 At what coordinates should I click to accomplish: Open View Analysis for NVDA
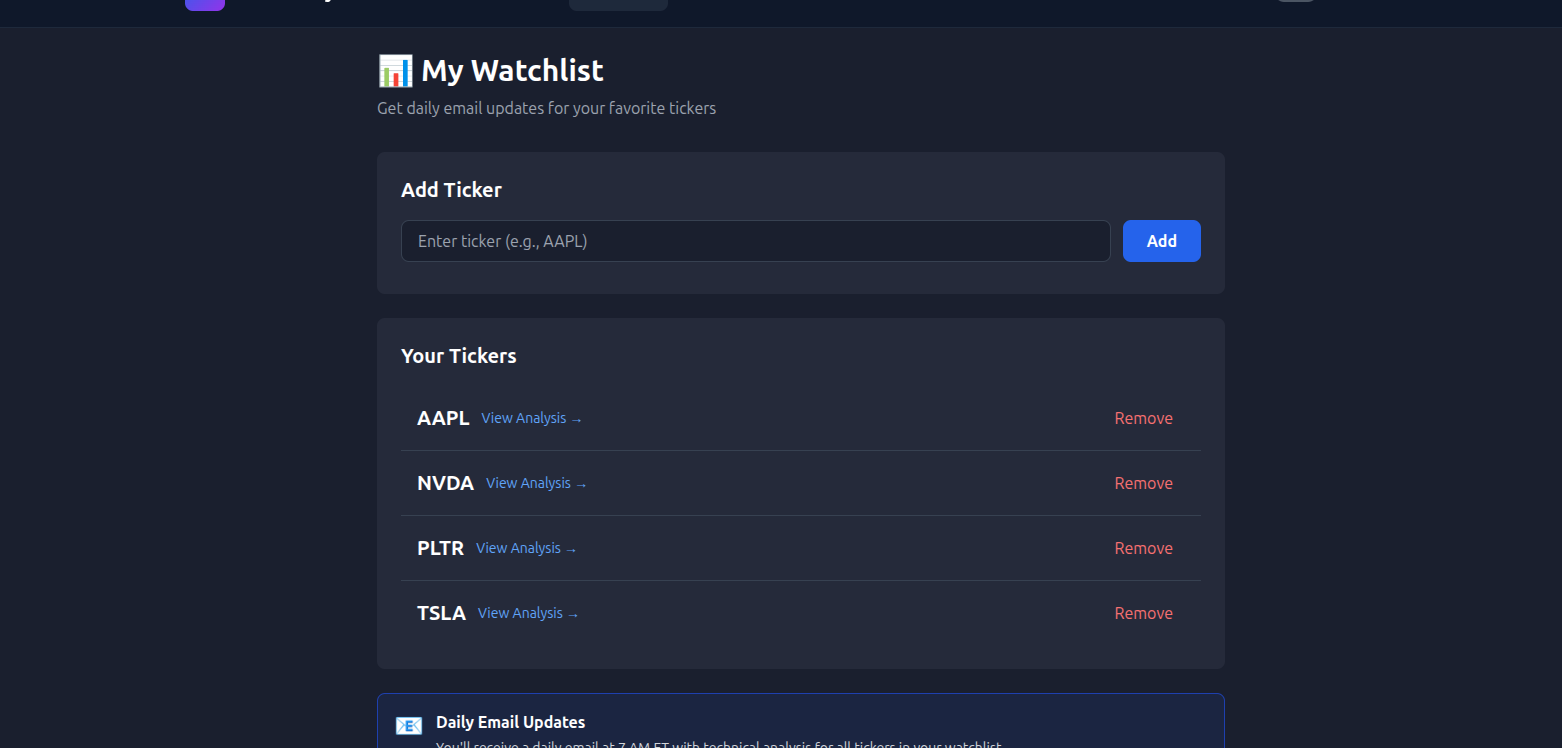click(527, 483)
